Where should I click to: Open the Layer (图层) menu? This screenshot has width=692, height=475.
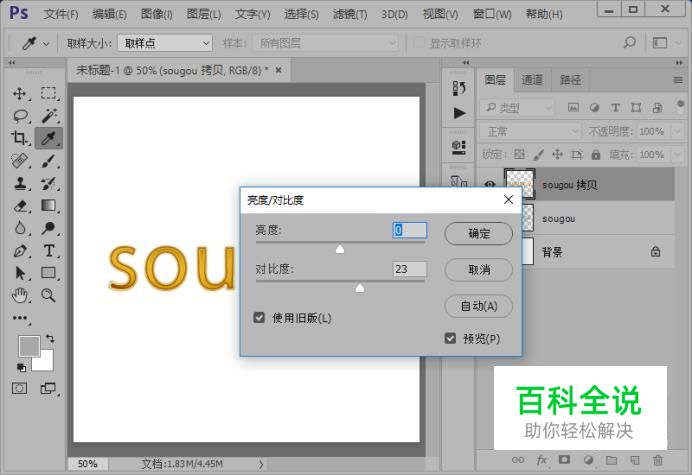click(x=203, y=14)
